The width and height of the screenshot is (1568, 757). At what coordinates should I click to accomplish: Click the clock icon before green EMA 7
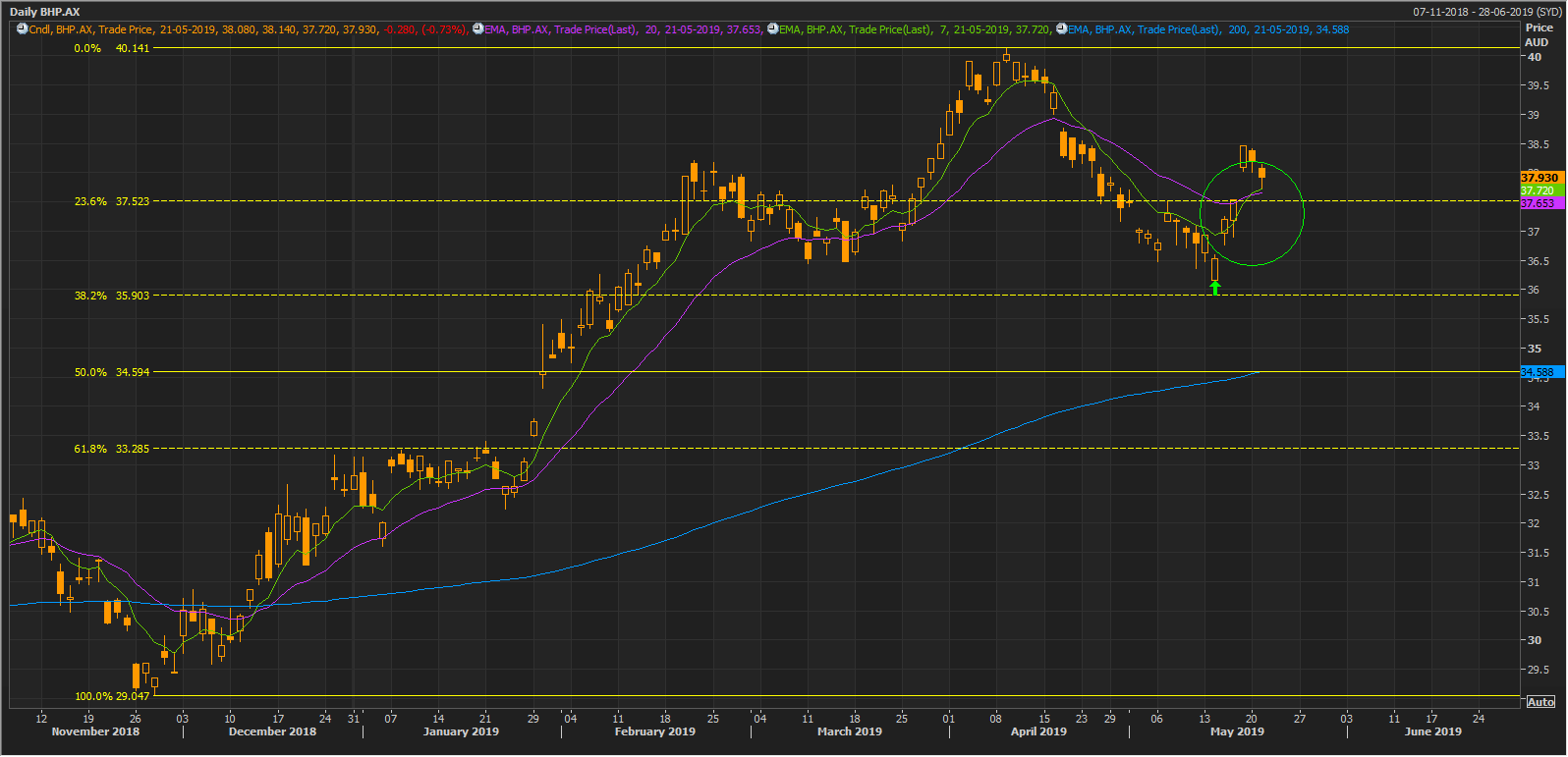click(772, 29)
